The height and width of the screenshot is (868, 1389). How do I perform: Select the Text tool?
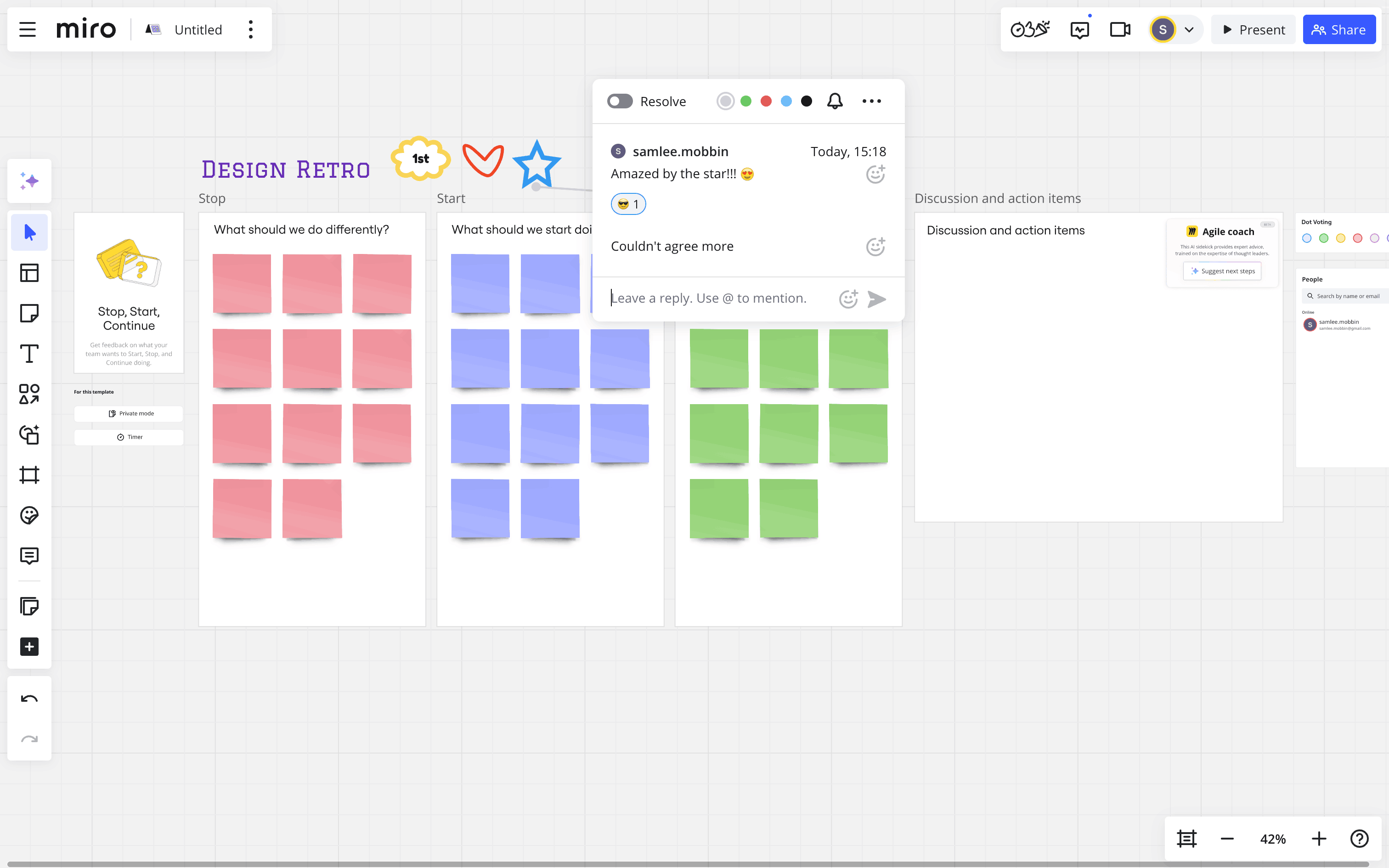click(x=28, y=354)
